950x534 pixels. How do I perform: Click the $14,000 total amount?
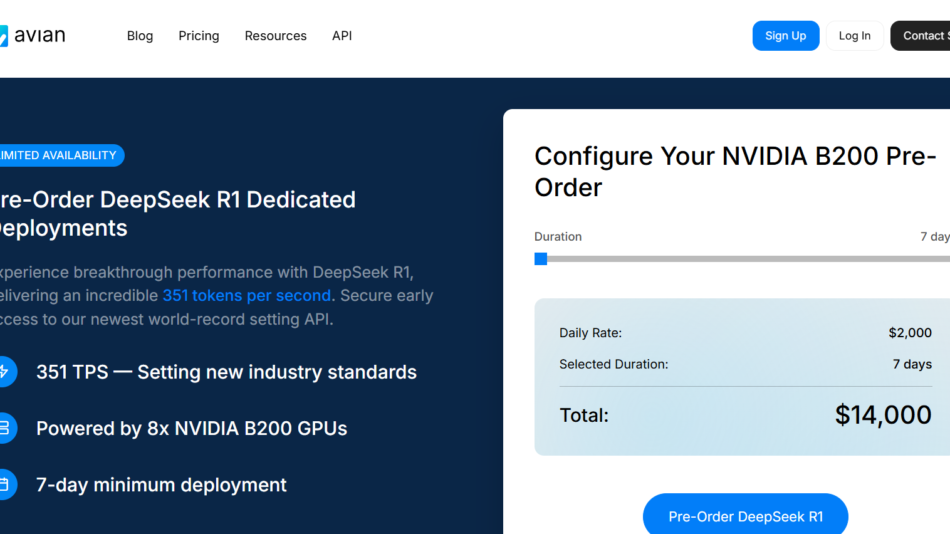click(x=883, y=415)
